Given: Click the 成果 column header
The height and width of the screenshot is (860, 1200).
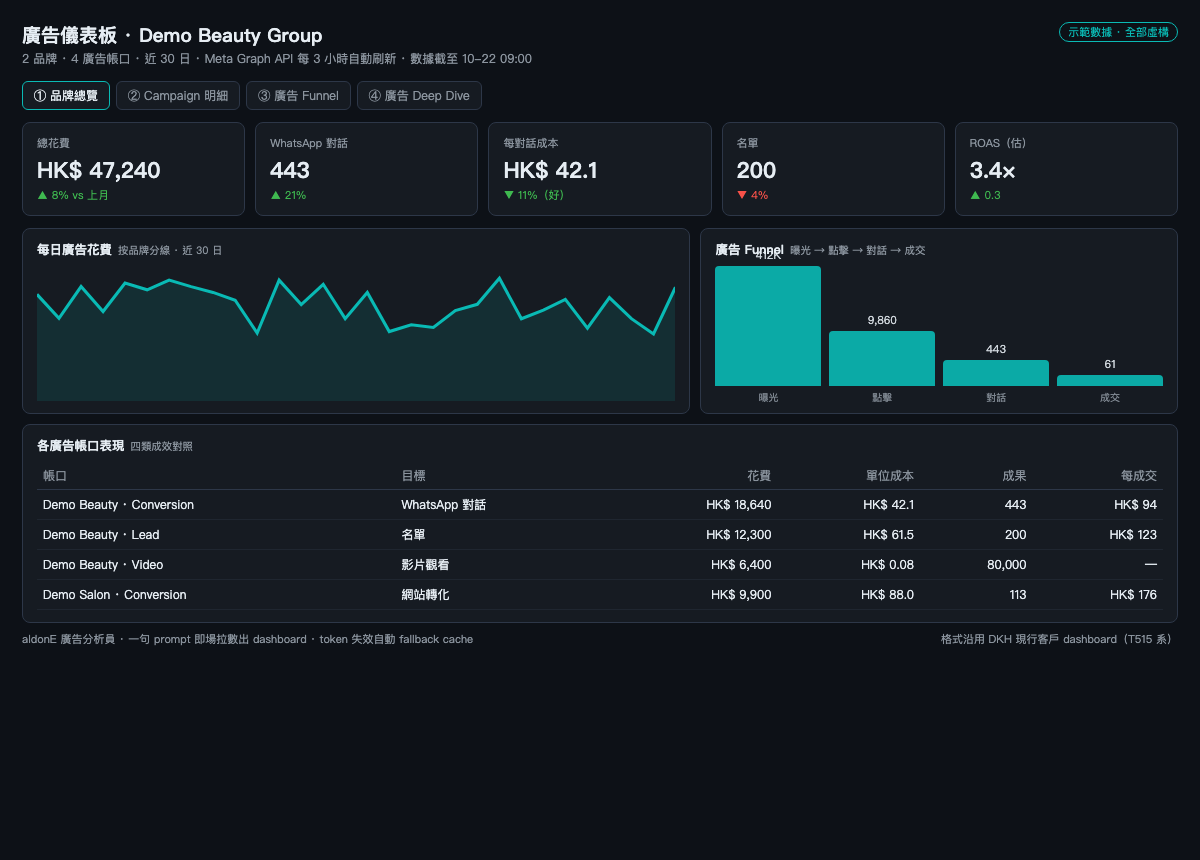Looking at the screenshot, I should [x=1014, y=476].
